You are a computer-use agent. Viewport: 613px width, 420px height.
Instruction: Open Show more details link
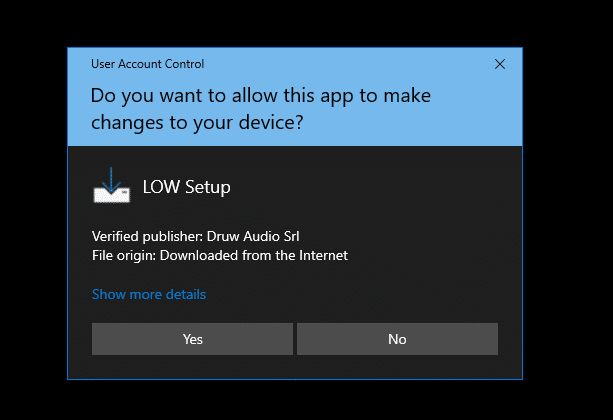pyautogui.click(x=149, y=294)
